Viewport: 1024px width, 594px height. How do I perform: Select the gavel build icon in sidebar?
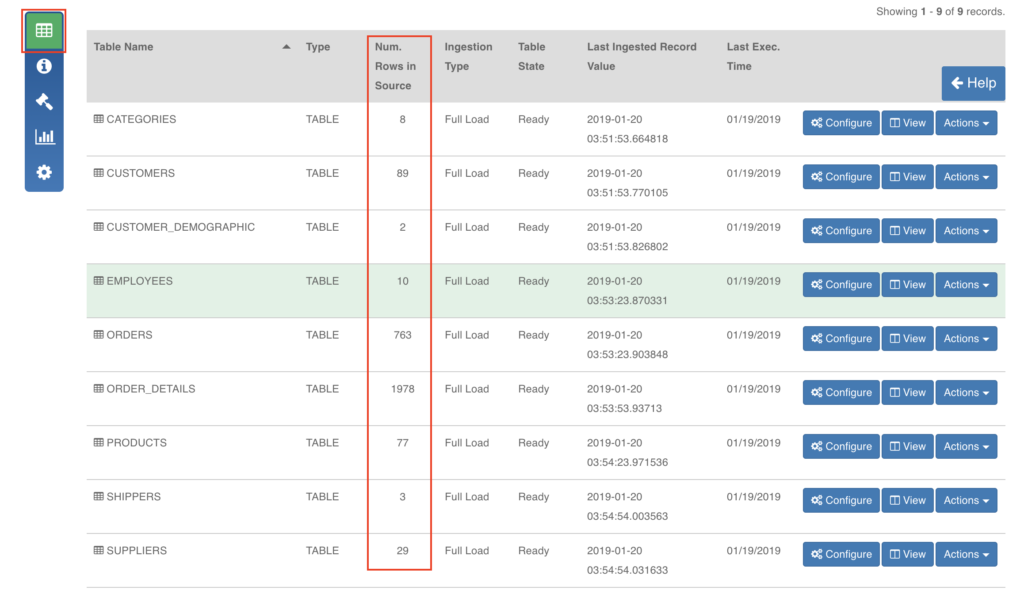[x=44, y=101]
